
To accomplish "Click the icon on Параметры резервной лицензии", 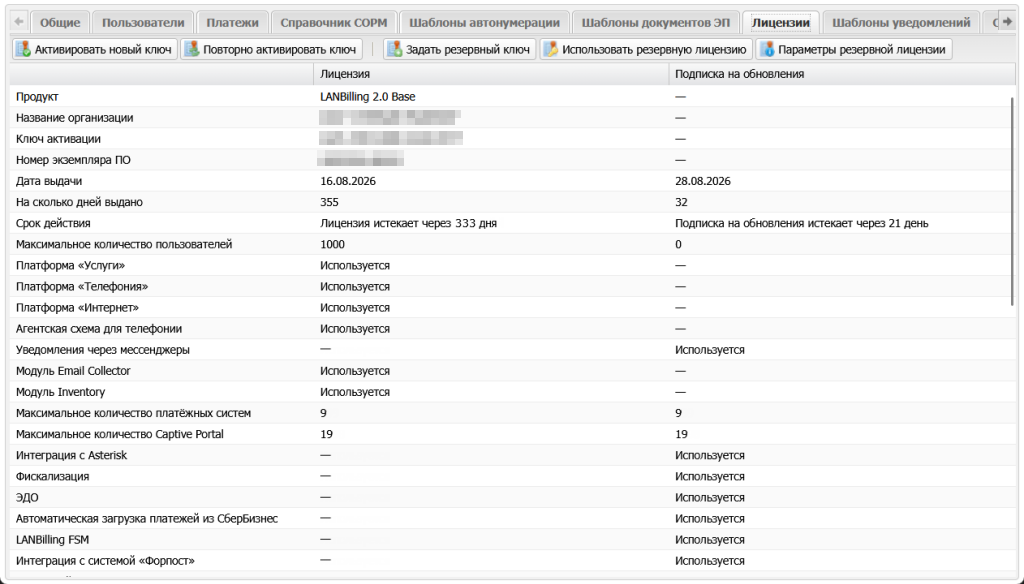I will pyautogui.click(x=767, y=49).
